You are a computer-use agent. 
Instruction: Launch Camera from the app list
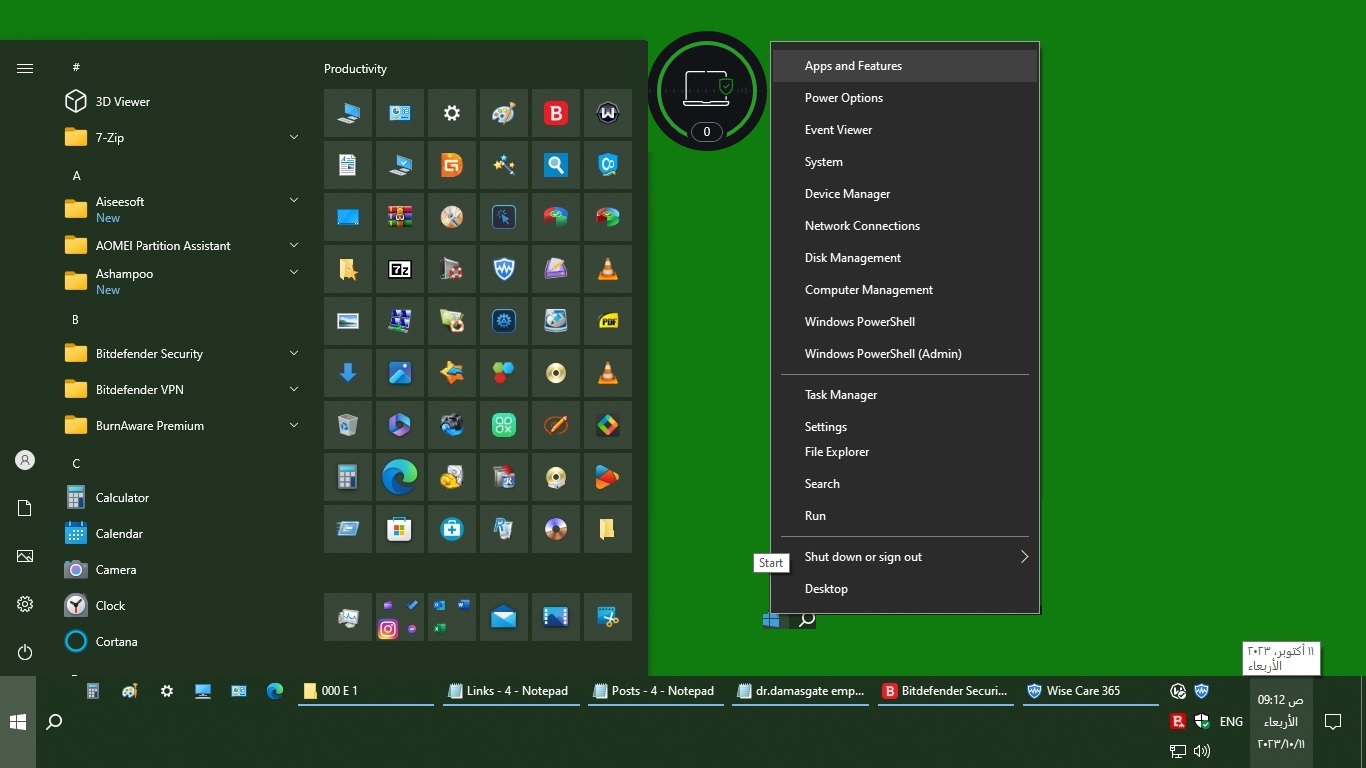[x=184, y=569]
